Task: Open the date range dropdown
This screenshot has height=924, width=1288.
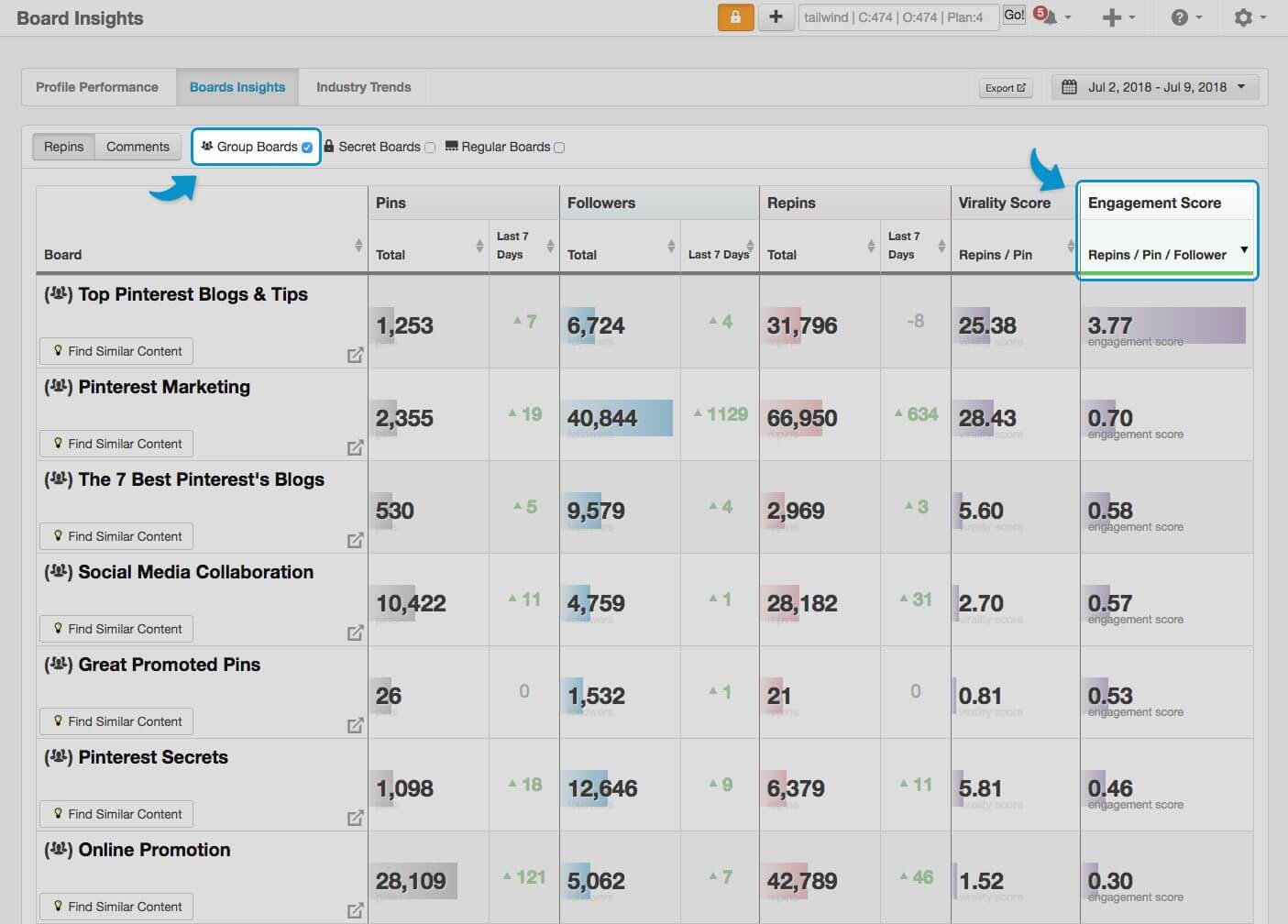Action: [1155, 87]
